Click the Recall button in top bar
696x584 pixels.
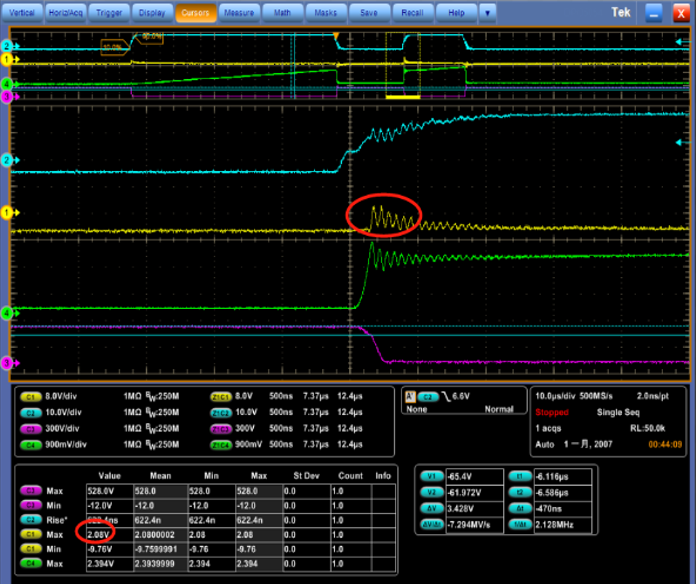click(413, 13)
